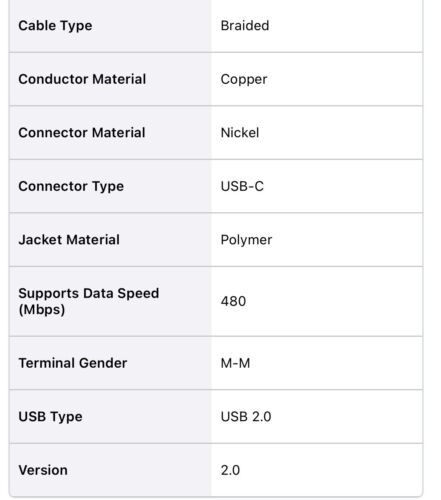Screen dimensions: 441x500
Task: Select the Jacket Material label
Action: pos(69,240)
